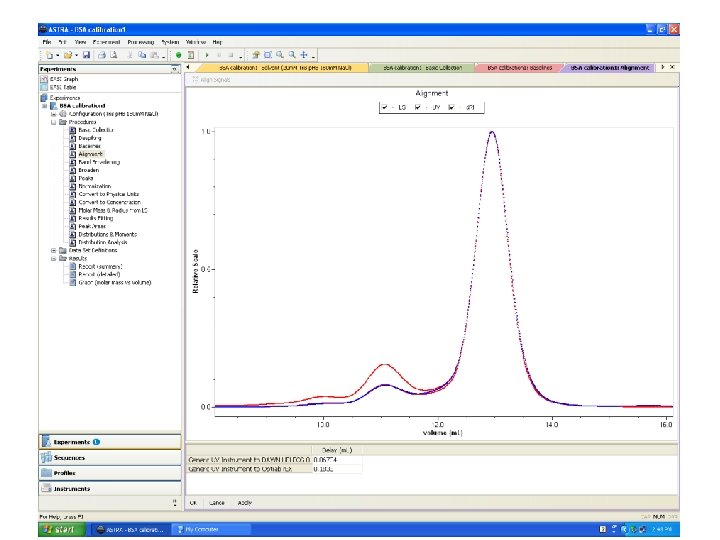Click the Cancel button below the delay table
The height and width of the screenshot is (540, 720).
(217, 503)
